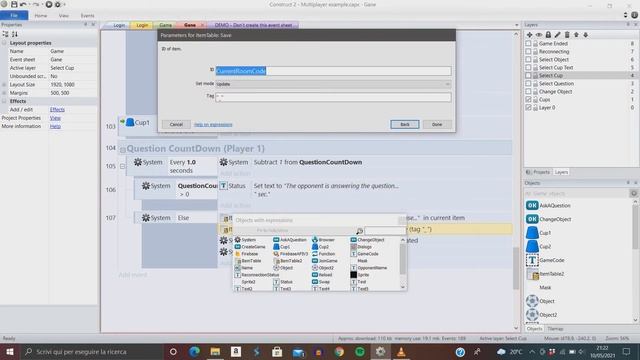Uncheck Cups layer visibility checkbox
Viewport: 640px width, 360px height.
pos(528,100)
